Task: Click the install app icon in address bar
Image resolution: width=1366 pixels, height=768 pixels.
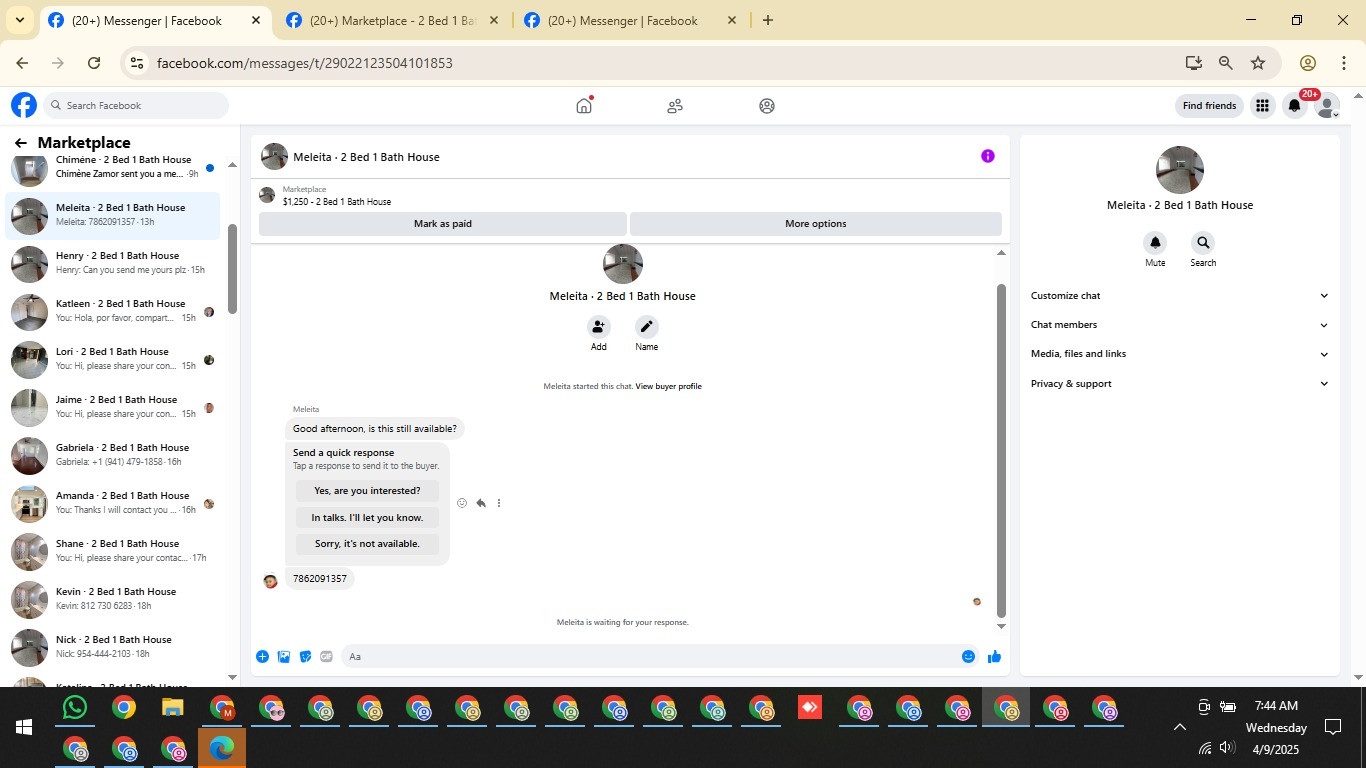Action: (x=1193, y=63)
